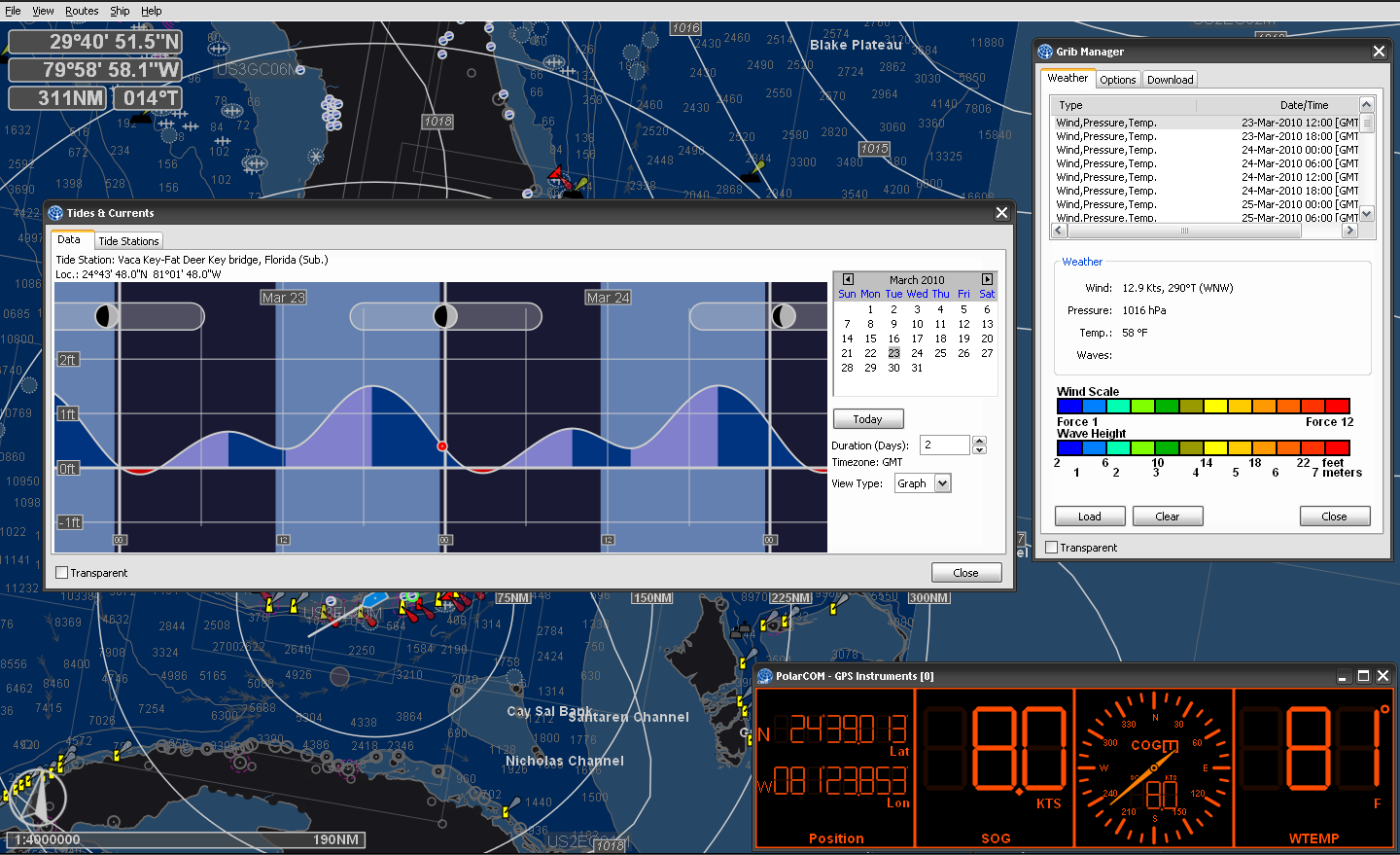Image resolution: width=1400 pixels, height=855 pixels.
Task: Click the Mar 23 date label on graph
Action: coord(283,298)
